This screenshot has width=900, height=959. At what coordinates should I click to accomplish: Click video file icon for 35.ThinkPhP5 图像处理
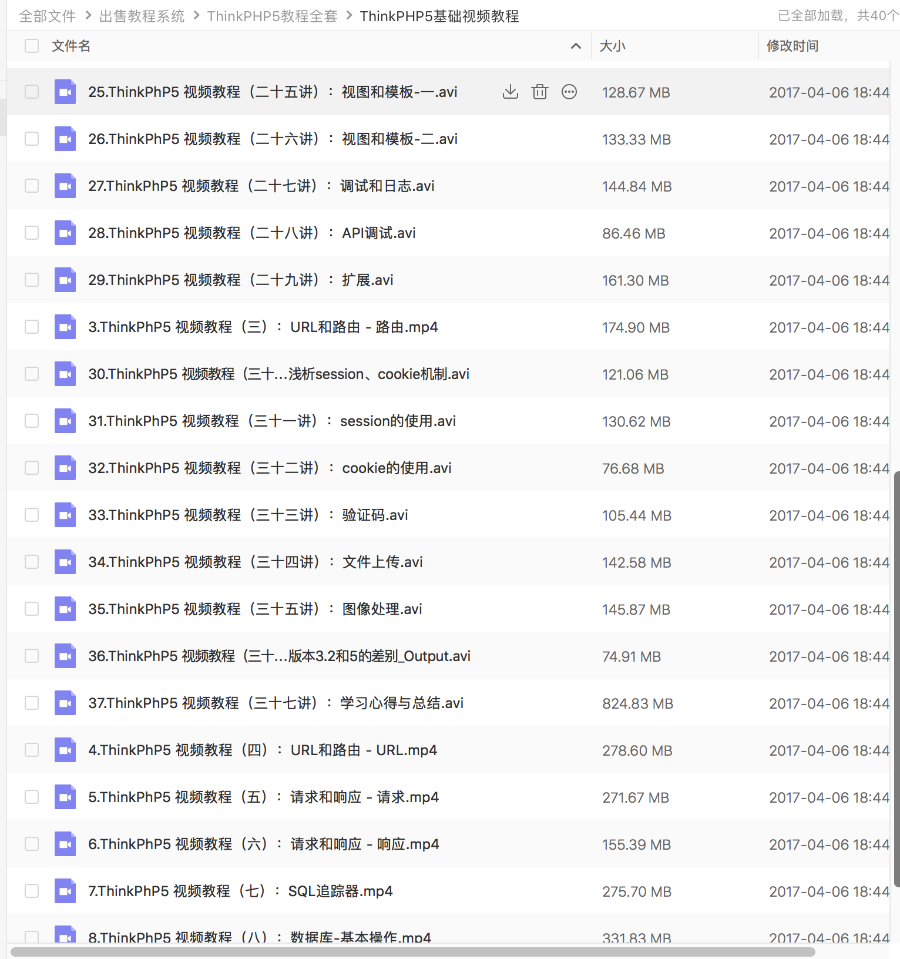coord(65,609)
